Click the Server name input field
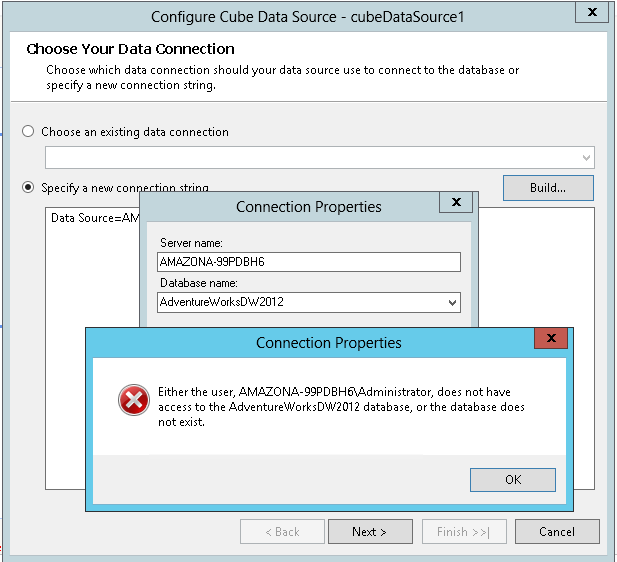Viewport: 617px width, 562px height. pos(308,262)
